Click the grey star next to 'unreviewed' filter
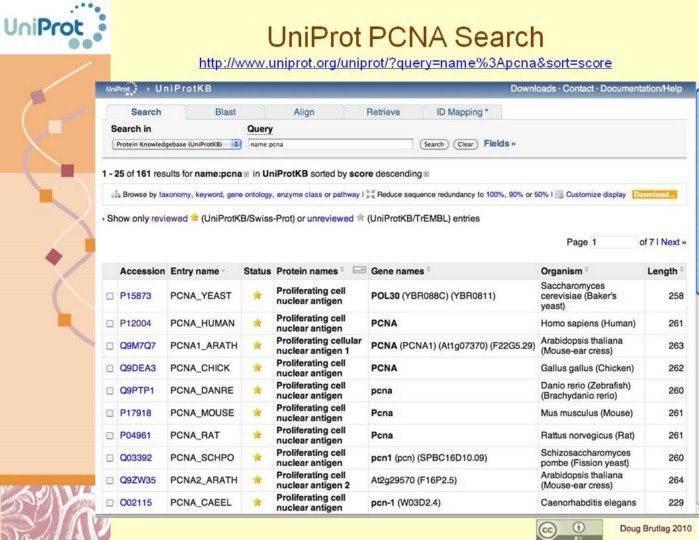 [x=360, y=217]
